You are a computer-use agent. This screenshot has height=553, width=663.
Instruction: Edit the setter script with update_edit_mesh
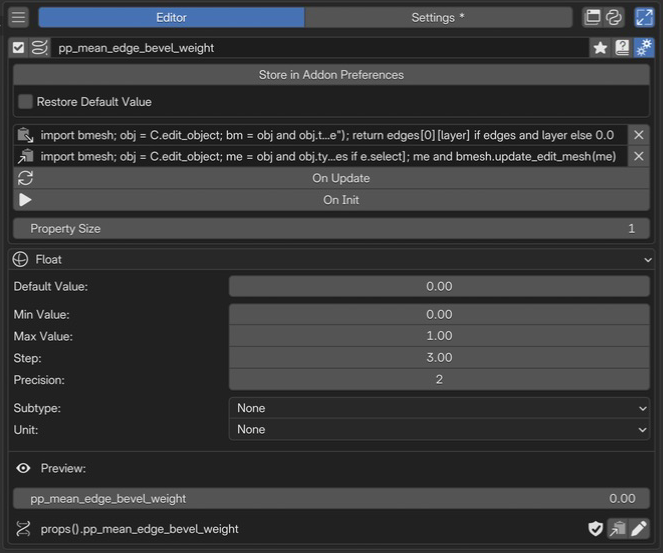[x=332, y=156]
